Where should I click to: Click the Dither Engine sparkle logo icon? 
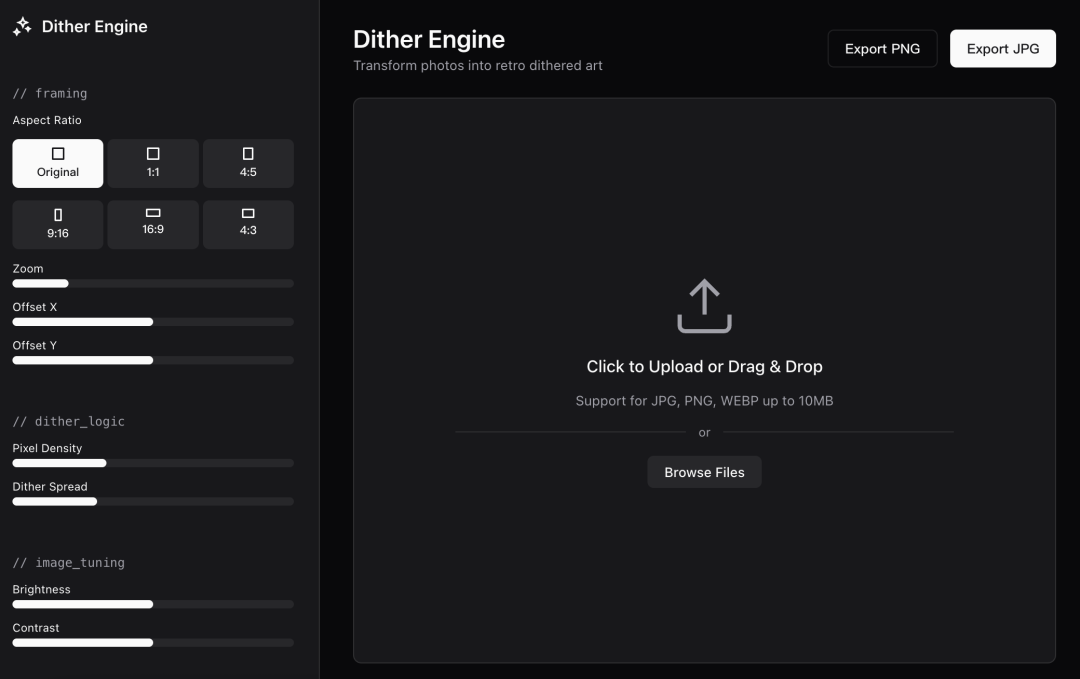22,28
